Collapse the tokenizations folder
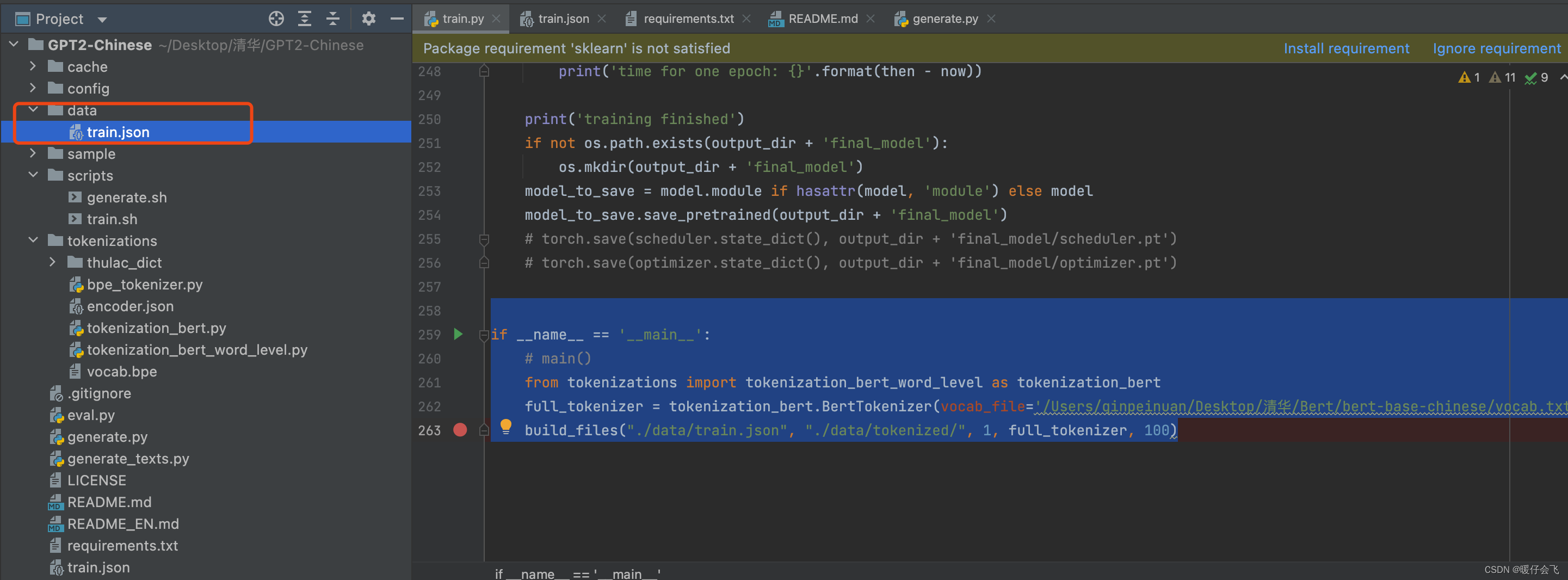The width and height of the screenshot is (1568, 580). [x=33, y=240]
